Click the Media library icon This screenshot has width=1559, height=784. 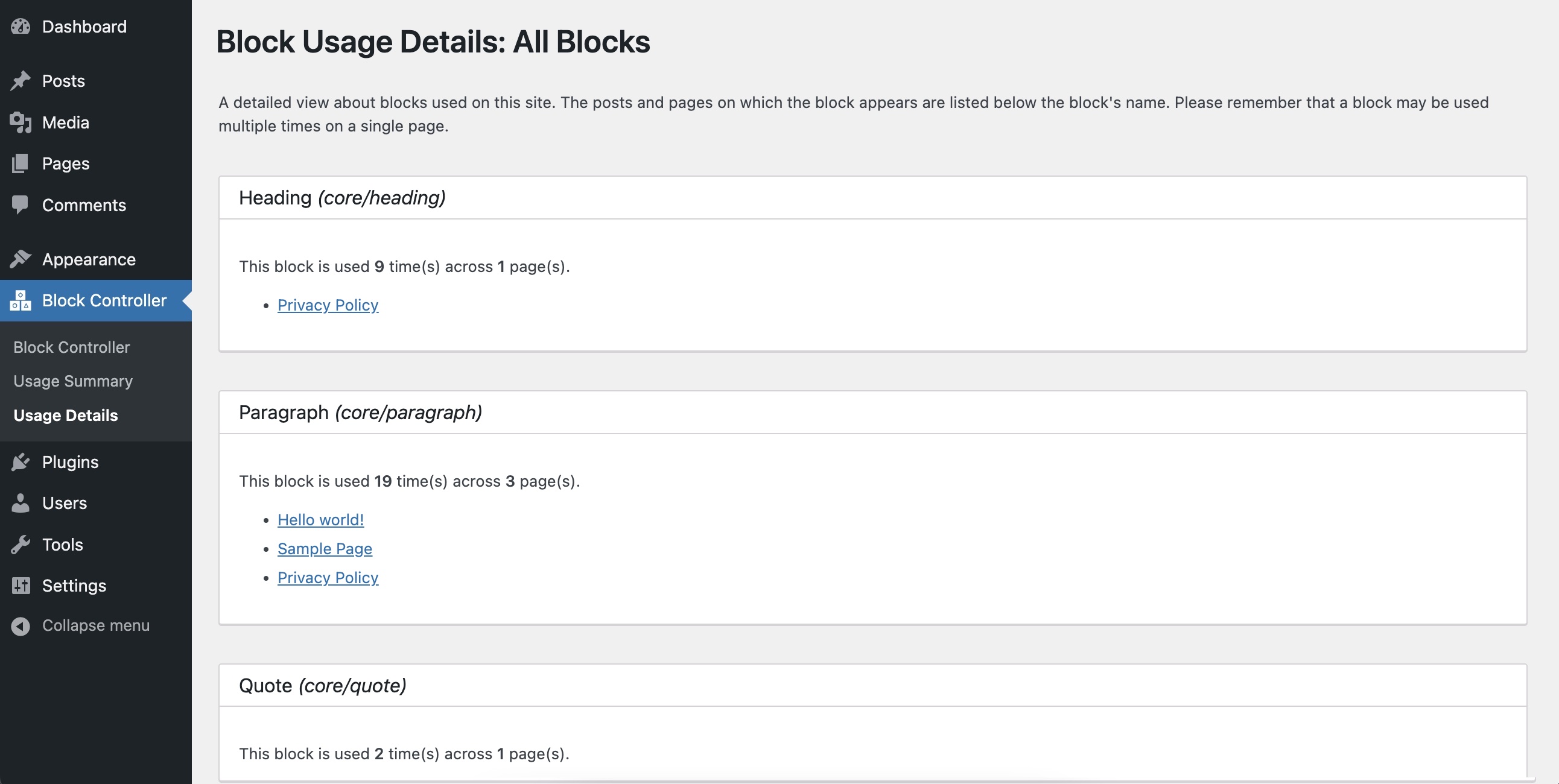(x=21, y=123)
